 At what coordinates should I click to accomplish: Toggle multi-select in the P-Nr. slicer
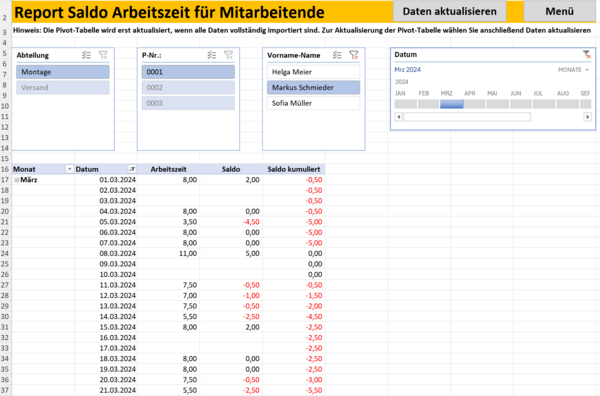[212, 55]
